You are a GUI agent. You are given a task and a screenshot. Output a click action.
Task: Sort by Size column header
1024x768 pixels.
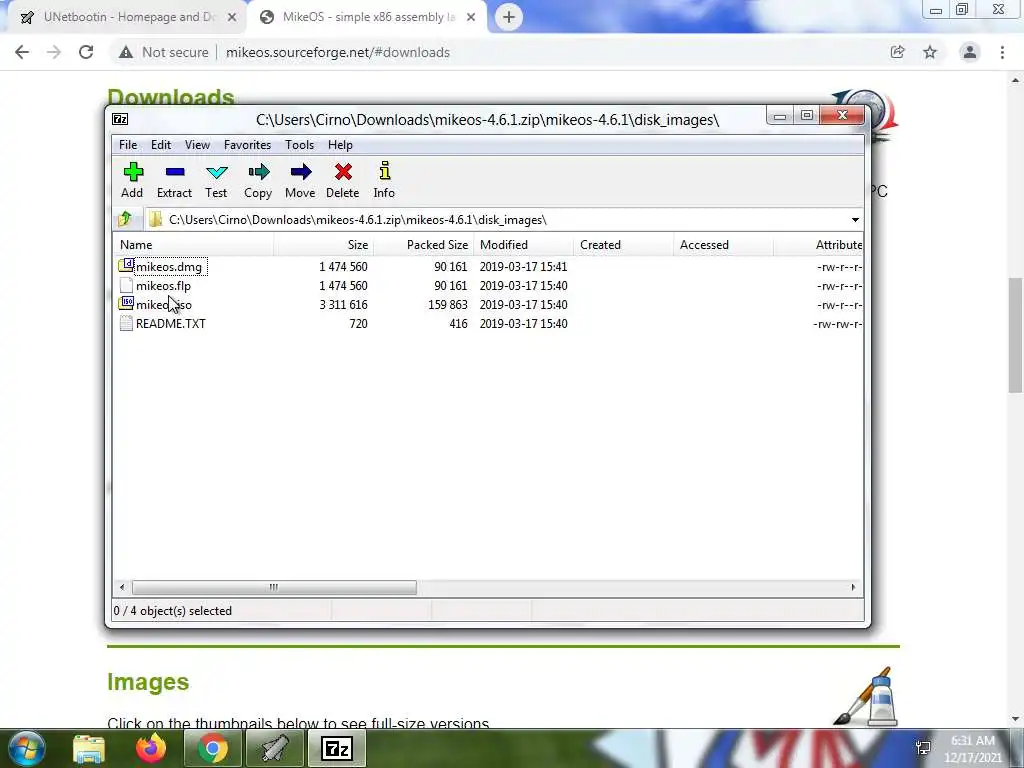(323, 245)
